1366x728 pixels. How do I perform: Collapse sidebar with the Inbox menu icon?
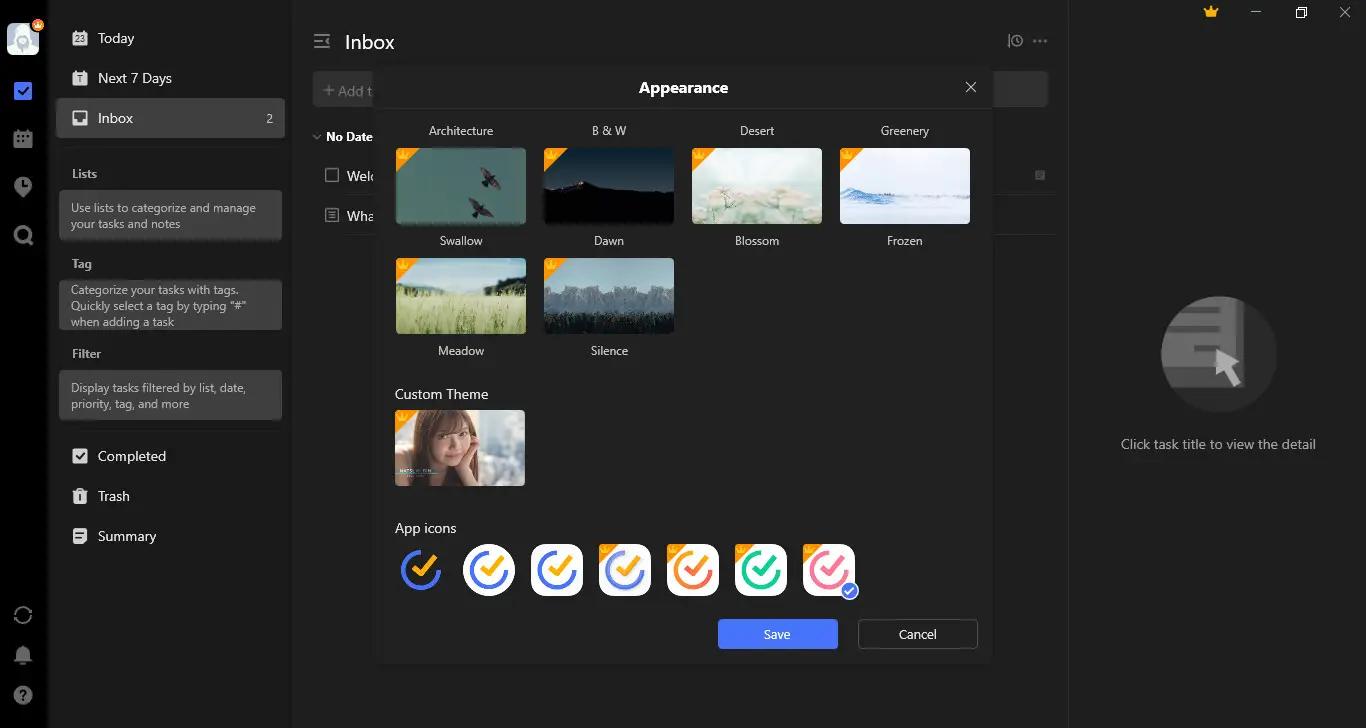(x=322, y=42)
